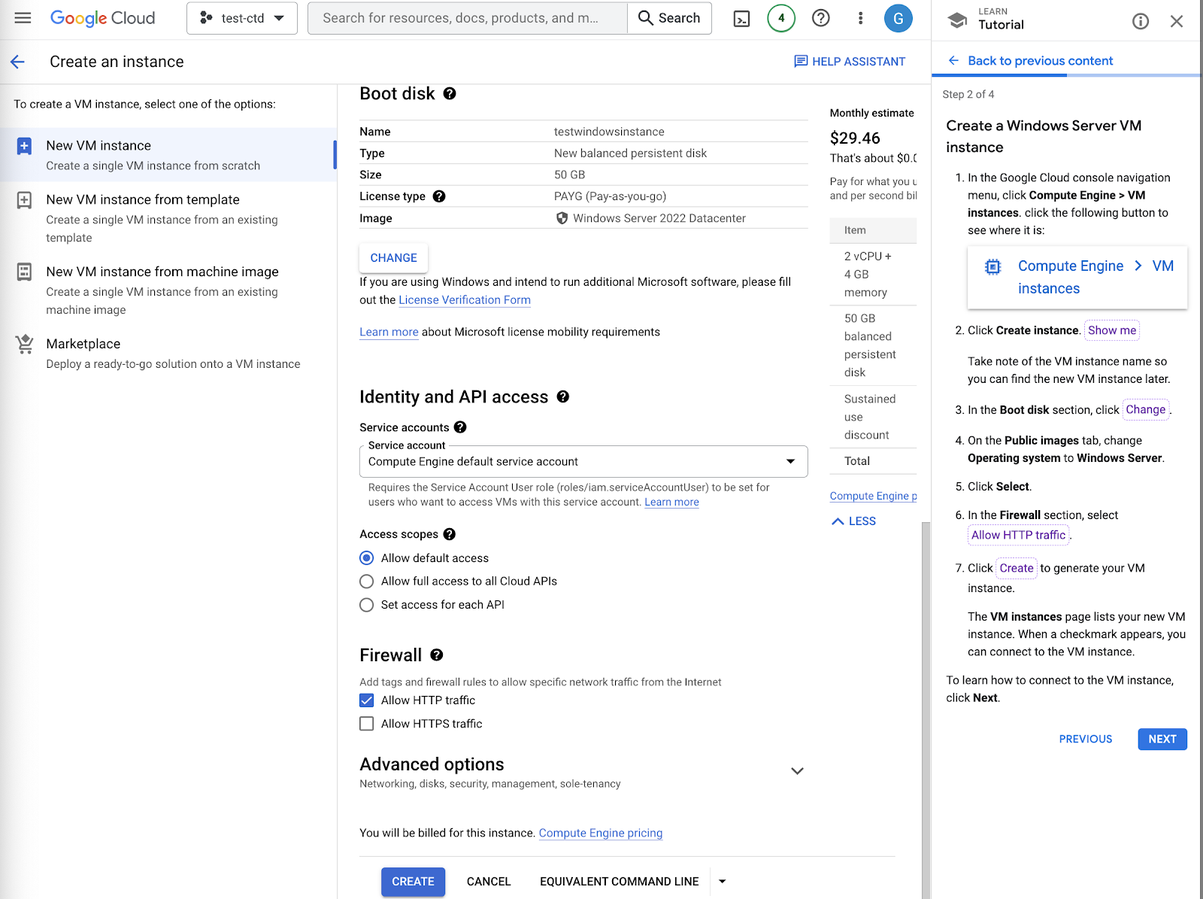Show help for Access scopes

tap(450, 534)
